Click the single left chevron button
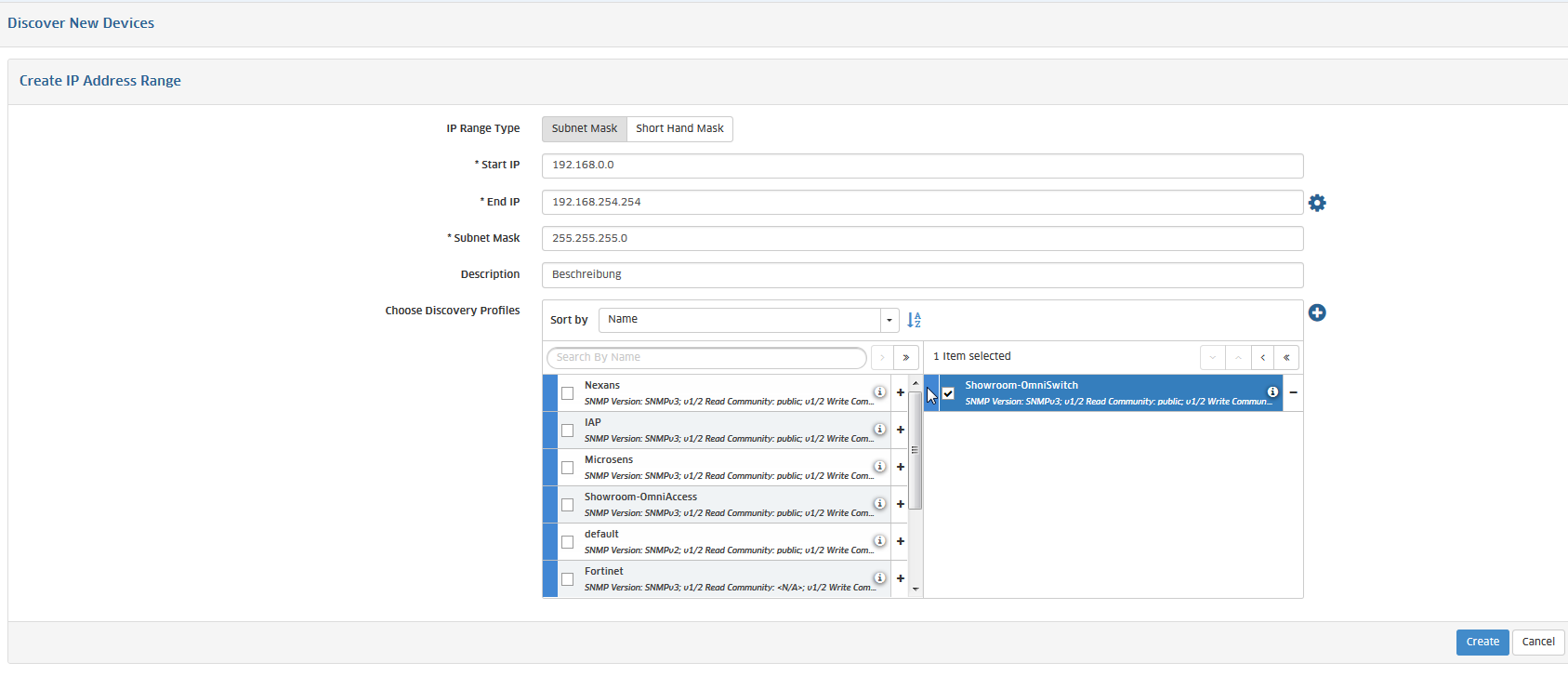 point(1262,358)
